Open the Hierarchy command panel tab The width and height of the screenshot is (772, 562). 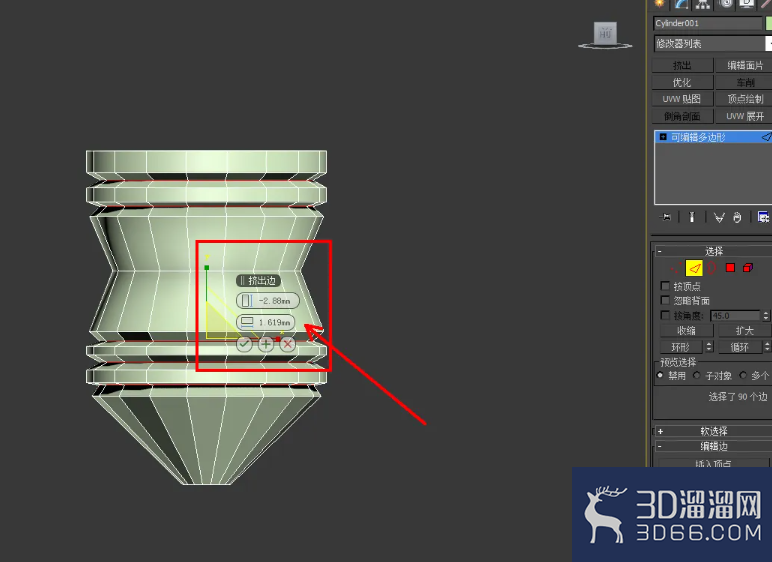click(x=703, y=4)
